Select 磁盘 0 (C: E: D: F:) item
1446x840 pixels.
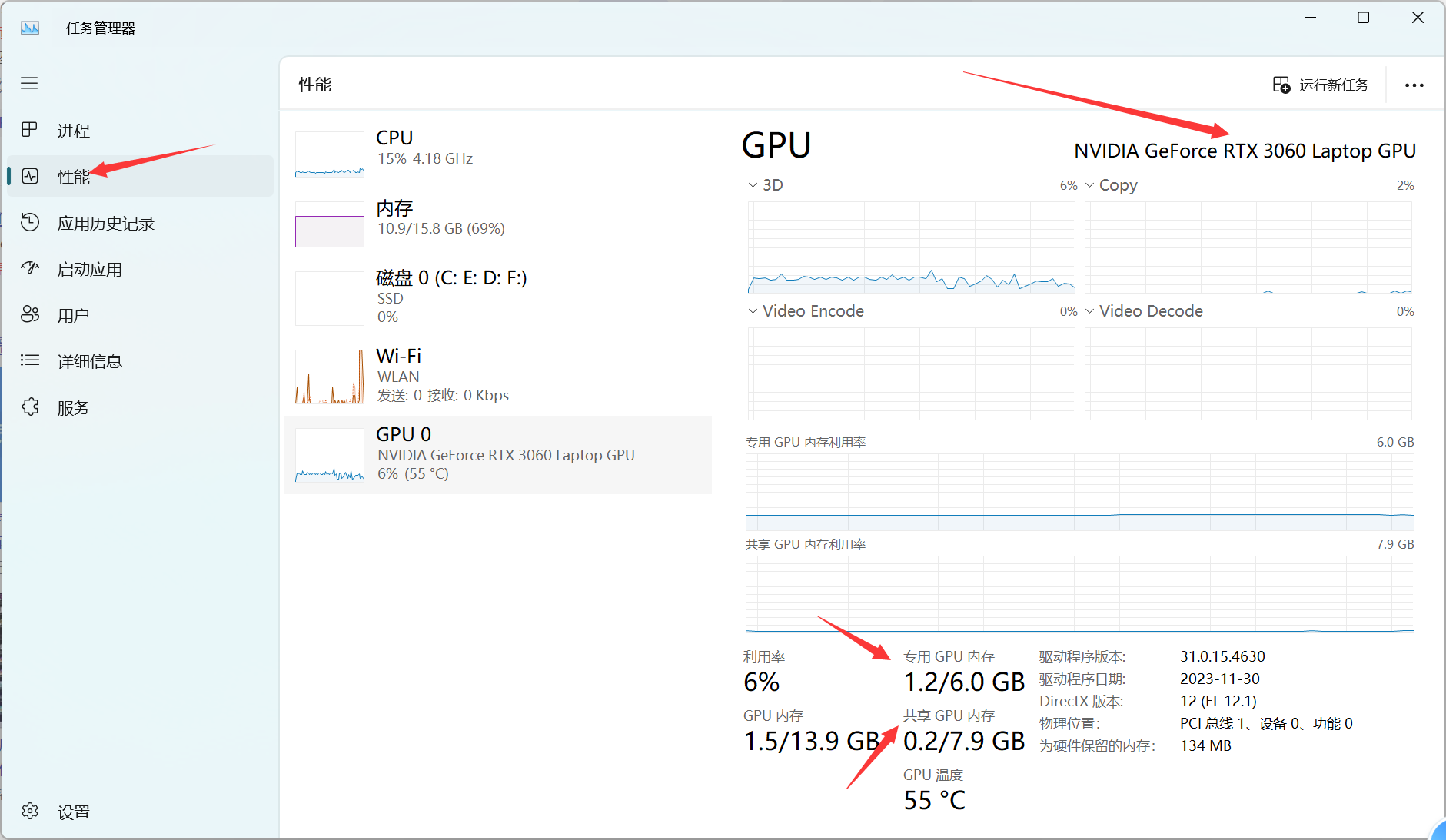498,297
